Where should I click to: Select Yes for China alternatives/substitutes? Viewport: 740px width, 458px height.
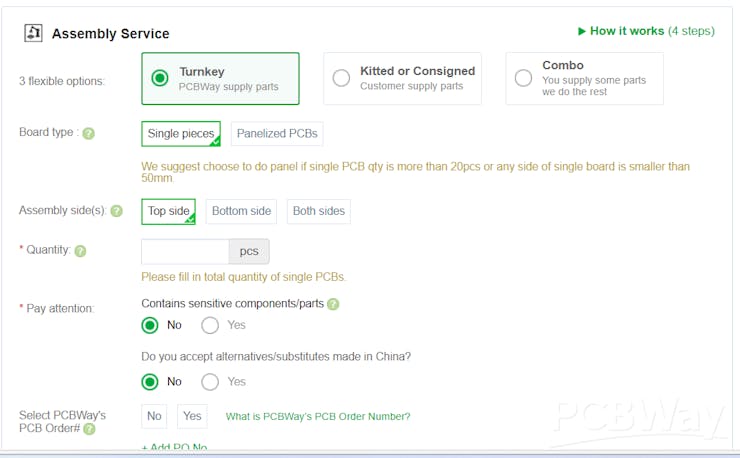pyautogui.click(x=211, y=382)
